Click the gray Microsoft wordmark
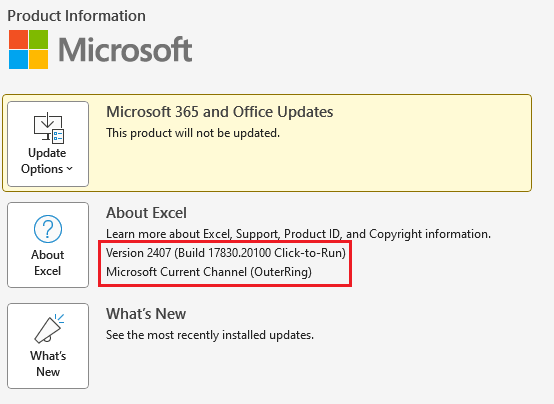Image resolution: width=554 pixels, height=404 pixels. 125,49
